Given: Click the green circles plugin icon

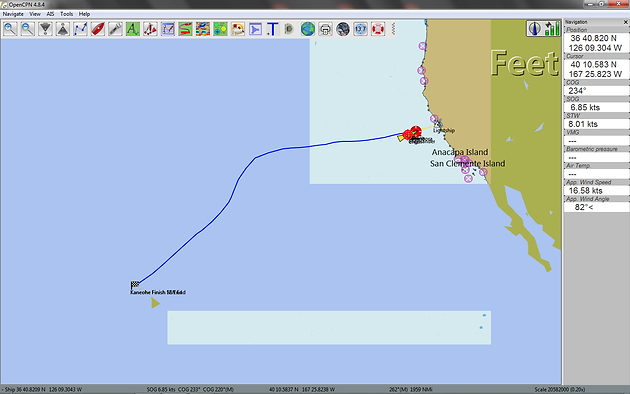Looking at the screenshot, I should pyautogui.click(x=220, y=29).
